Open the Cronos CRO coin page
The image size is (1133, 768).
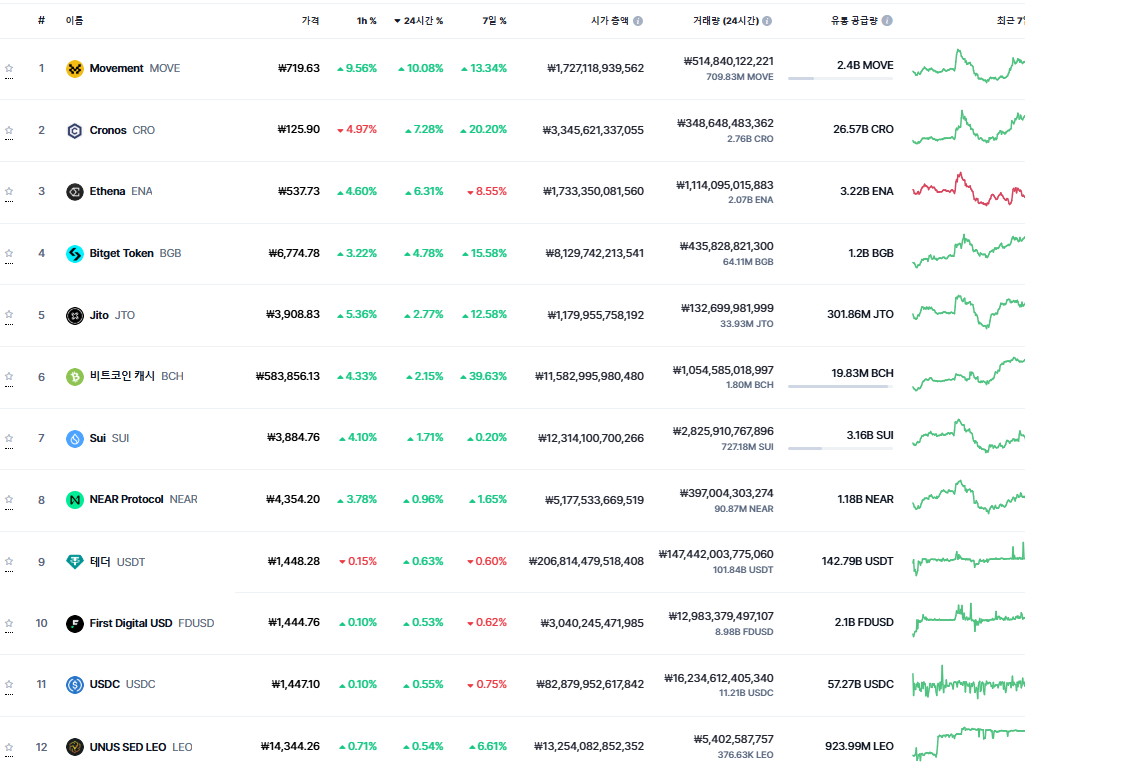(122, 131)
